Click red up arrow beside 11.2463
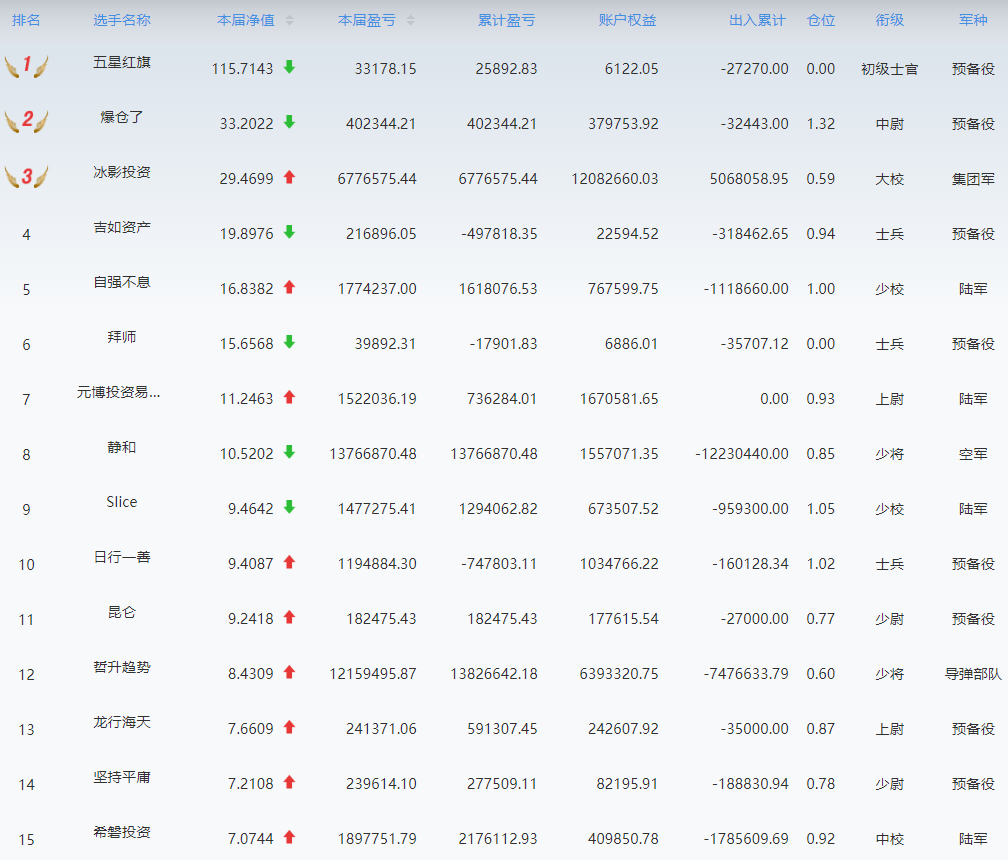This screenshot has height=860, width=1008. (289, 397)
